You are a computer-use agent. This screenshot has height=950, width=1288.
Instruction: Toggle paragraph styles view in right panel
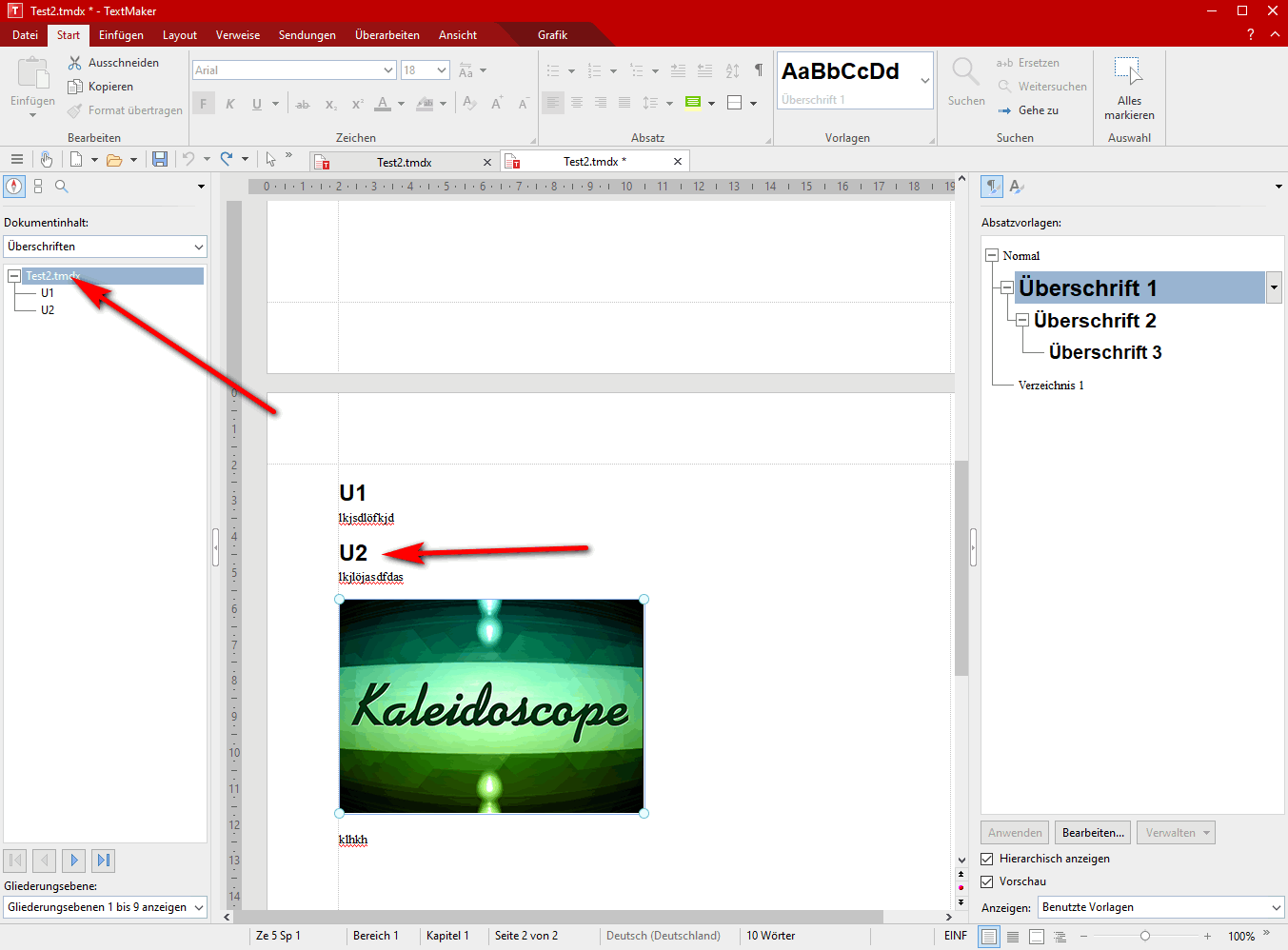[992, 187]
